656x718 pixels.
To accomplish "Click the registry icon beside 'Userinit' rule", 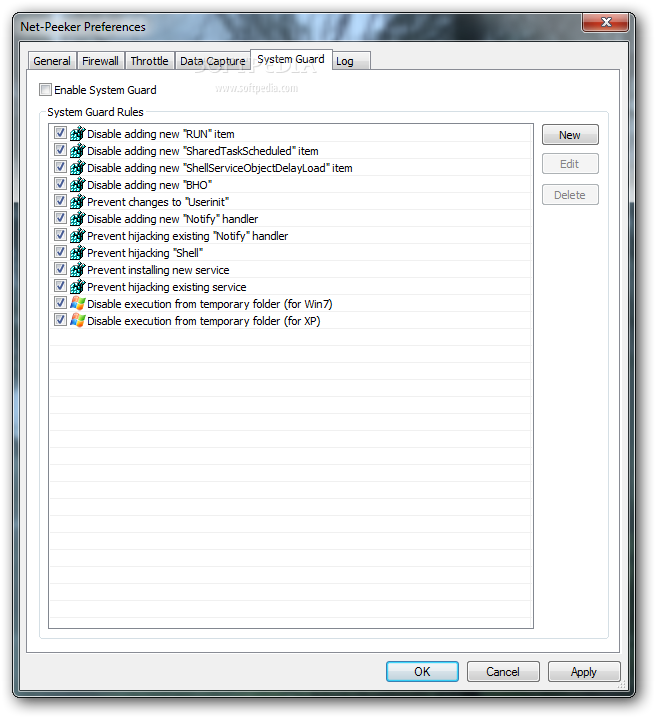I will pos(77,201).
